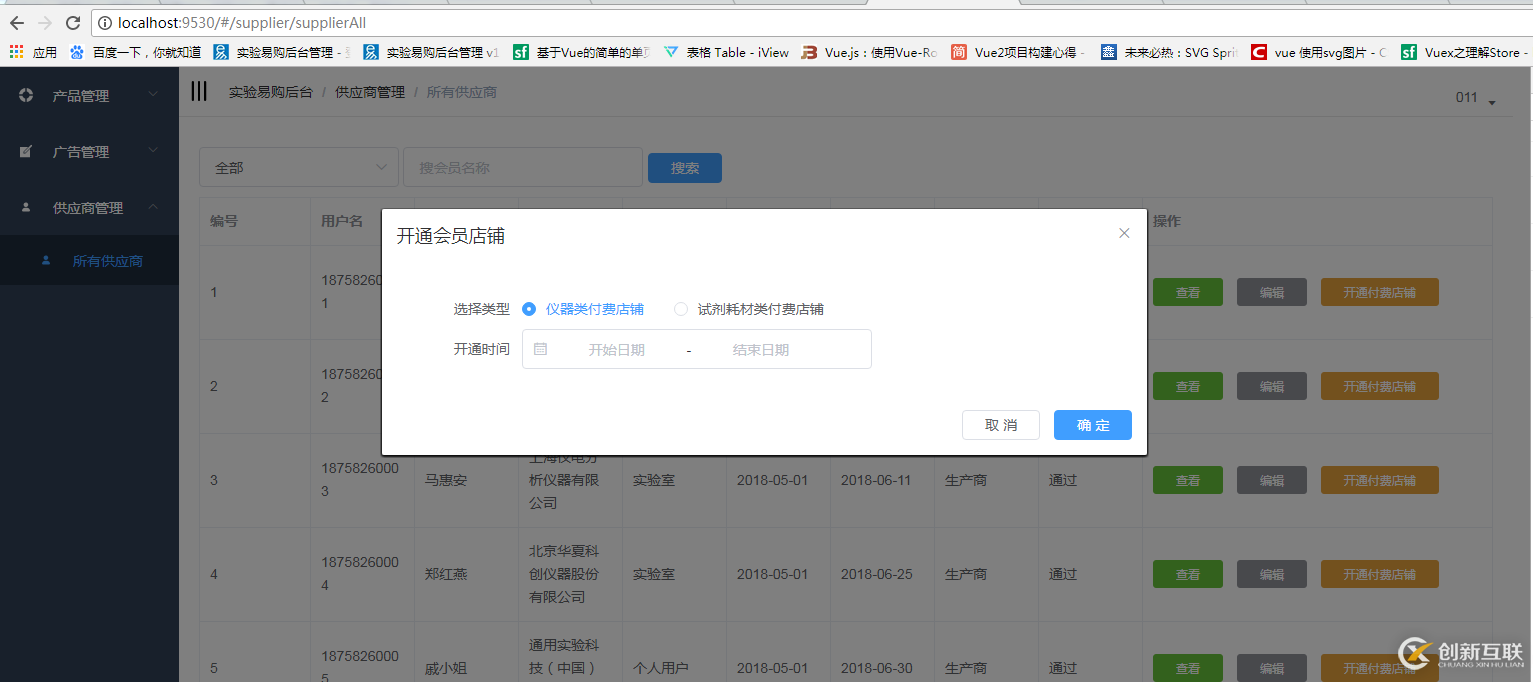This screenshot has height=682, width=1533.
Task: Click the 搜会员名称 input field
Action: tap(522, 167)
